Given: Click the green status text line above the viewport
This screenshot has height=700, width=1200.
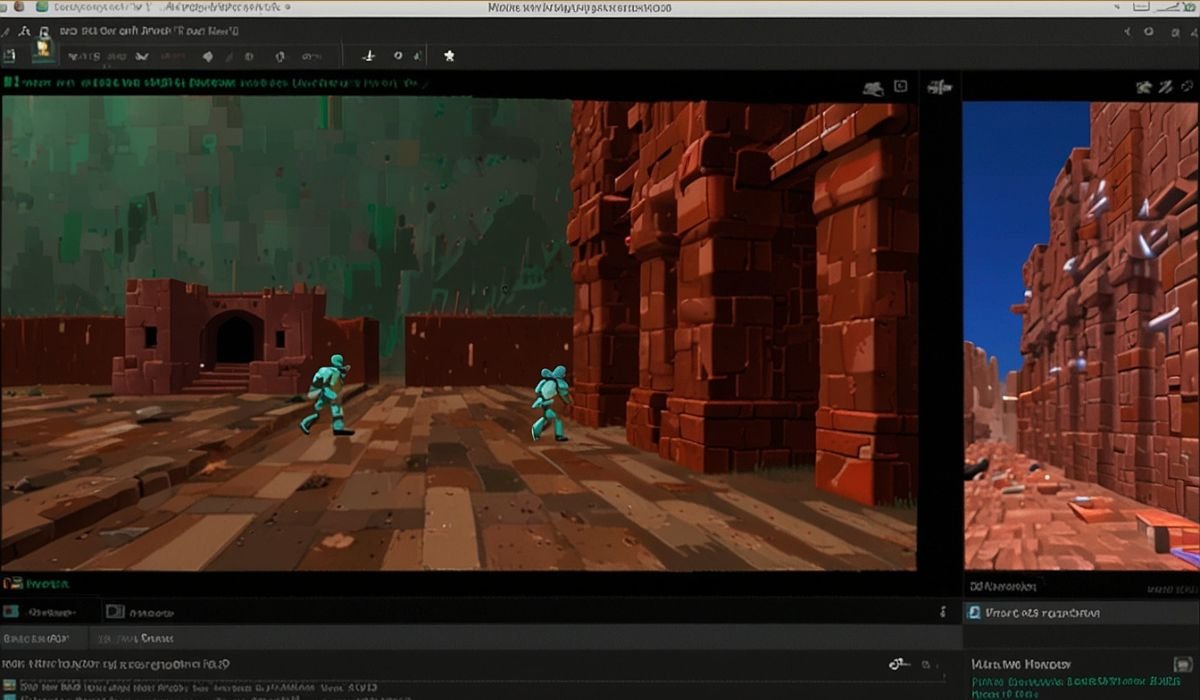Looking at the screenshot, I should (215, 84).
